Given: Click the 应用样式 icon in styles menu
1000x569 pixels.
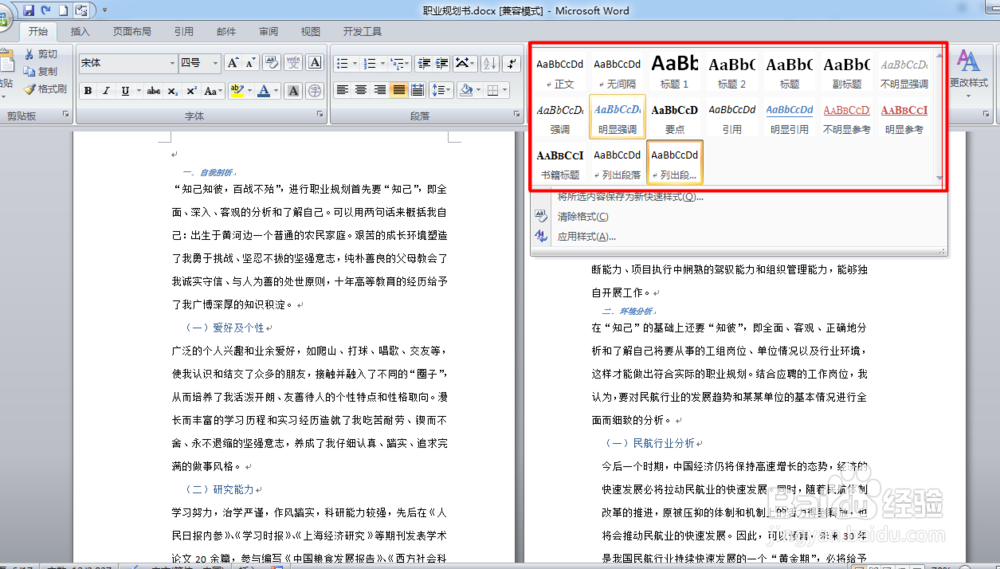Looking at the screenshot, I should [x=541, y=236].
